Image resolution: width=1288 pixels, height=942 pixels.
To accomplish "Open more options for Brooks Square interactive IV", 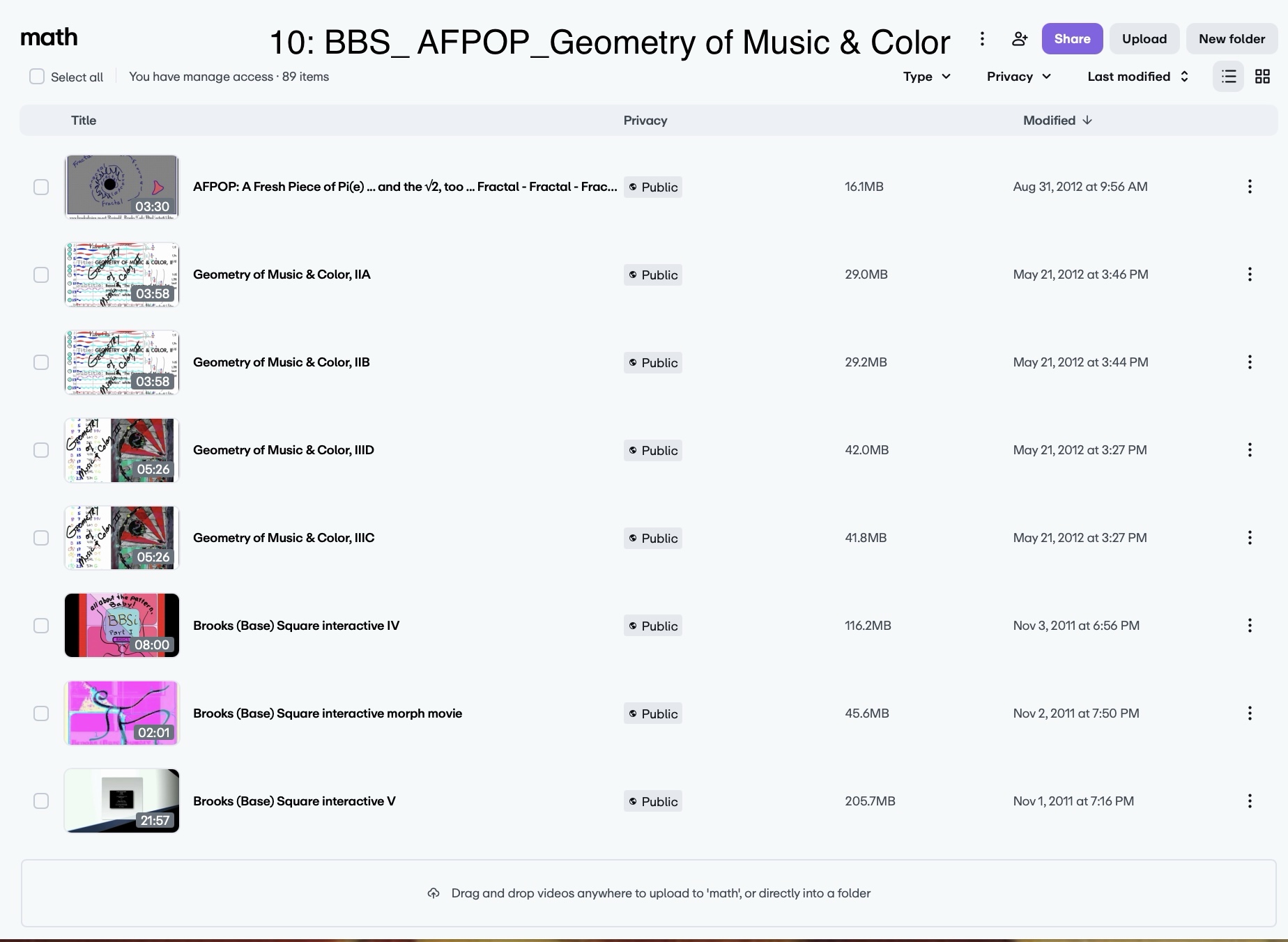I will click(x=1250, y=626).
